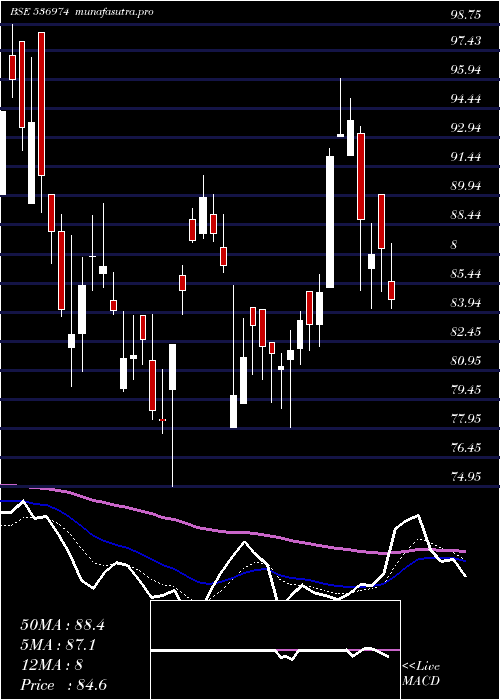Select the 89.94 price axis label
Screen dimensions: 500x700
tap(466, 186)
